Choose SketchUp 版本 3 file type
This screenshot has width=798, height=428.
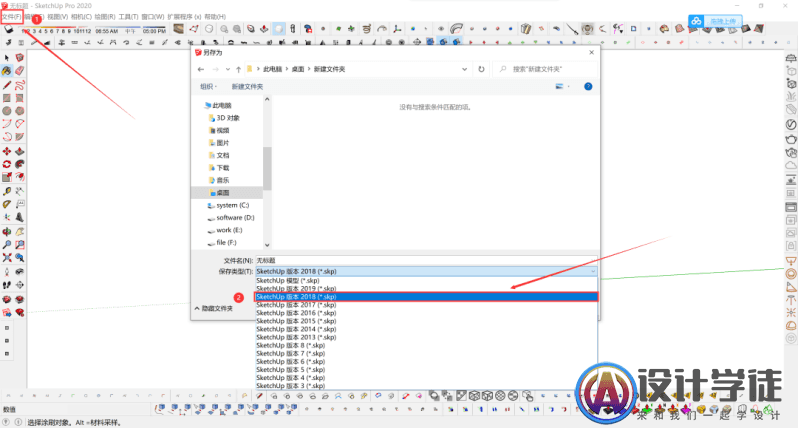(x=426, y=386)
